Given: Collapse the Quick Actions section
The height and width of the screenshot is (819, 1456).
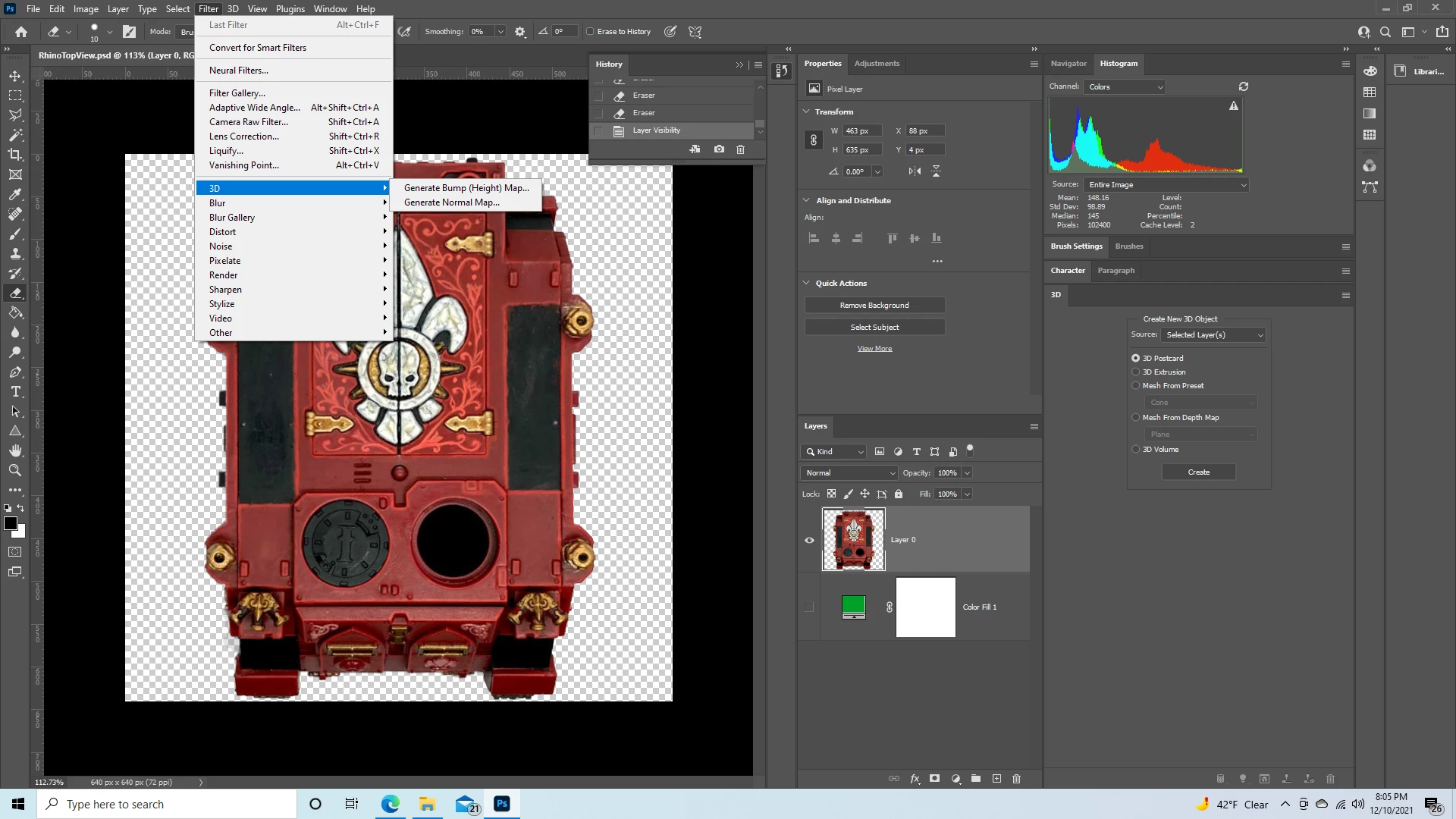Looking at the screenshot, I should coord(807,283).
